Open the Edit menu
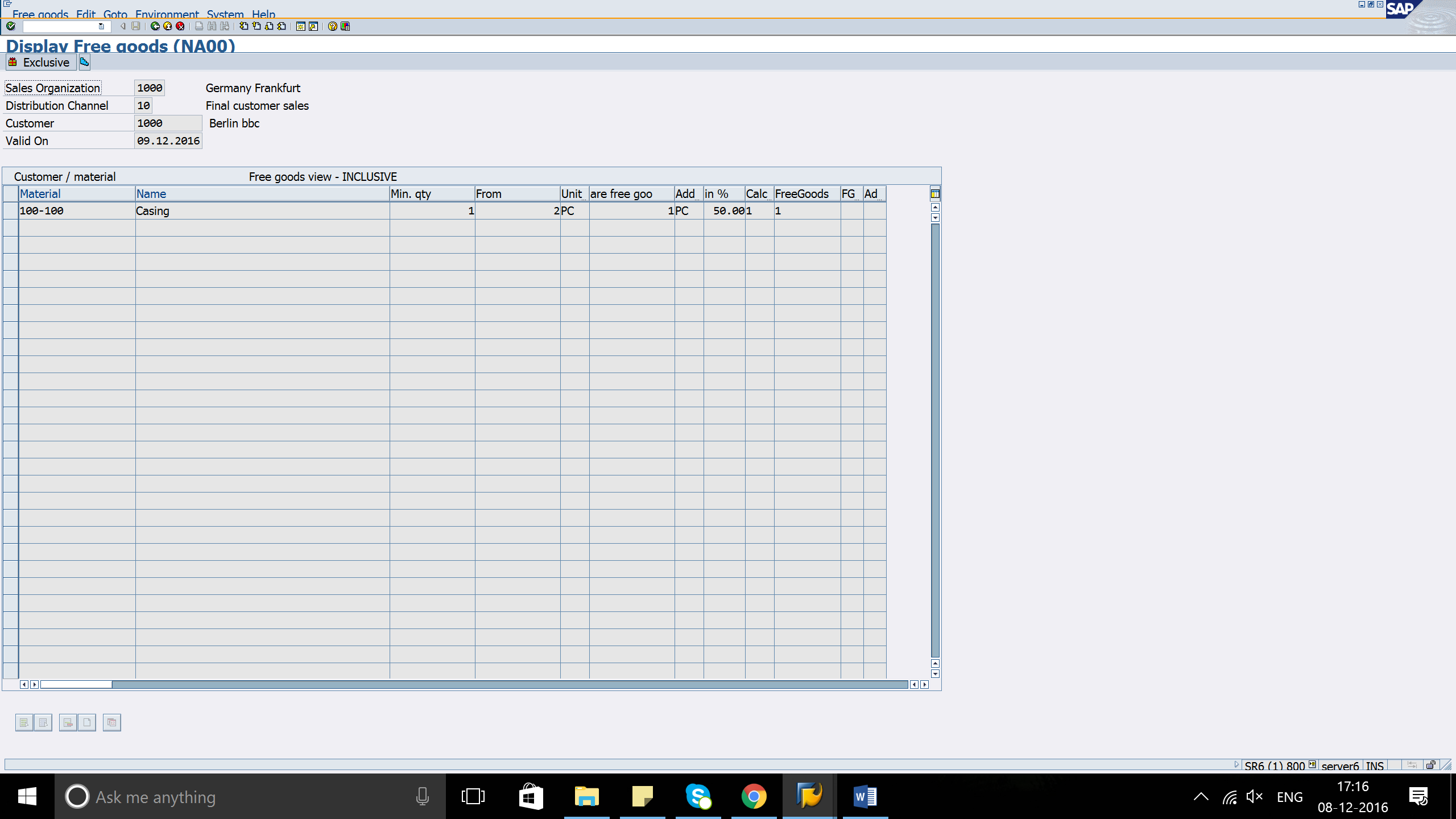 (x=86, y=14)
